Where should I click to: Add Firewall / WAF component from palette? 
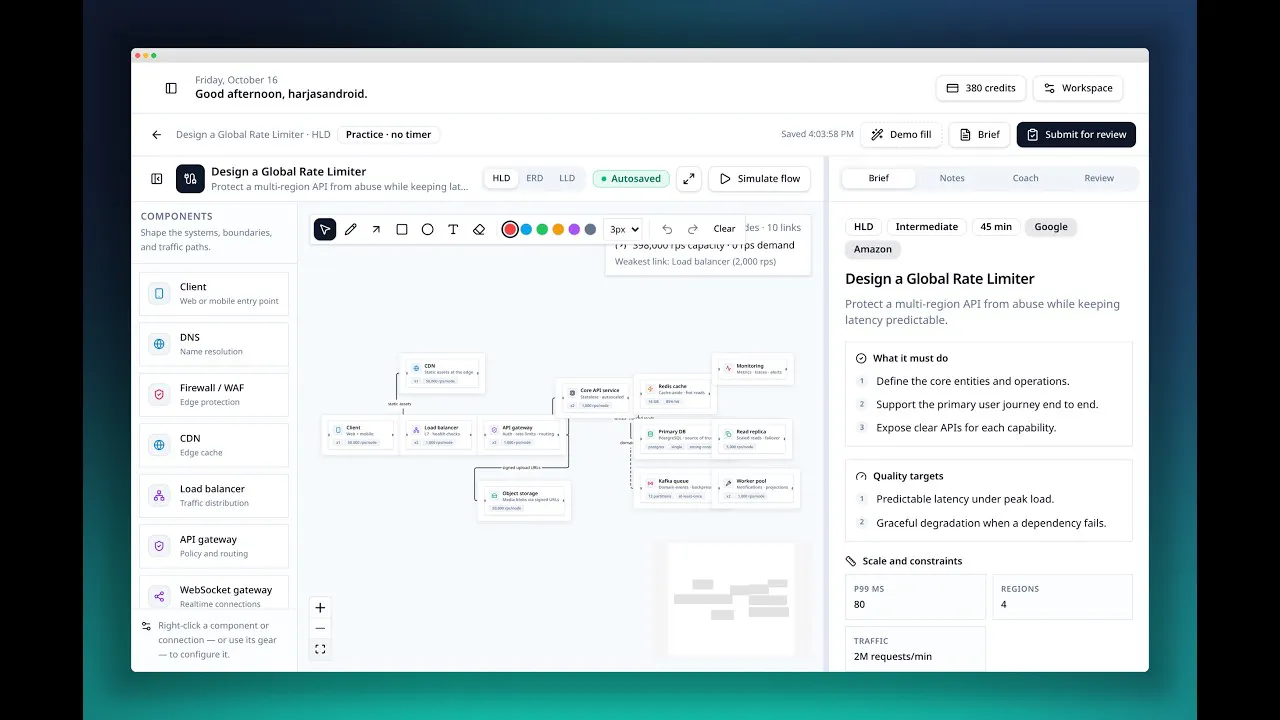point(214,395)
